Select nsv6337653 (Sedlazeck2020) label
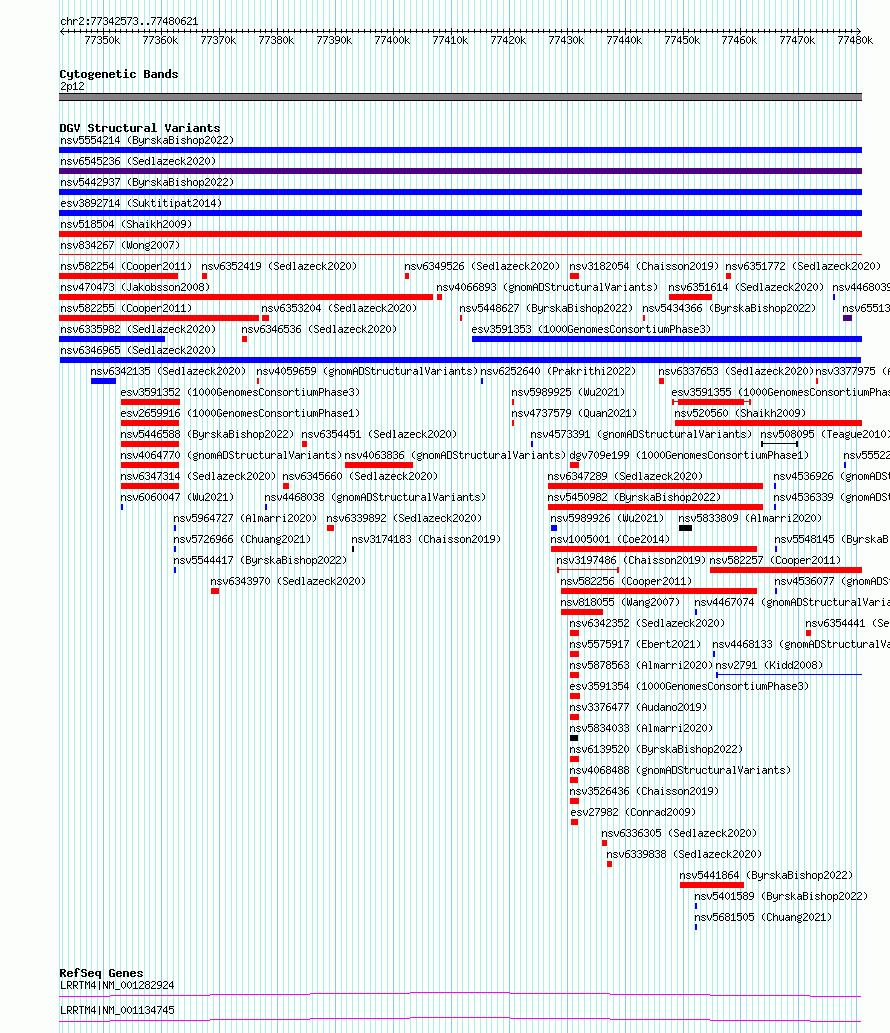The image size is (890, 1033). pos(736,372)
